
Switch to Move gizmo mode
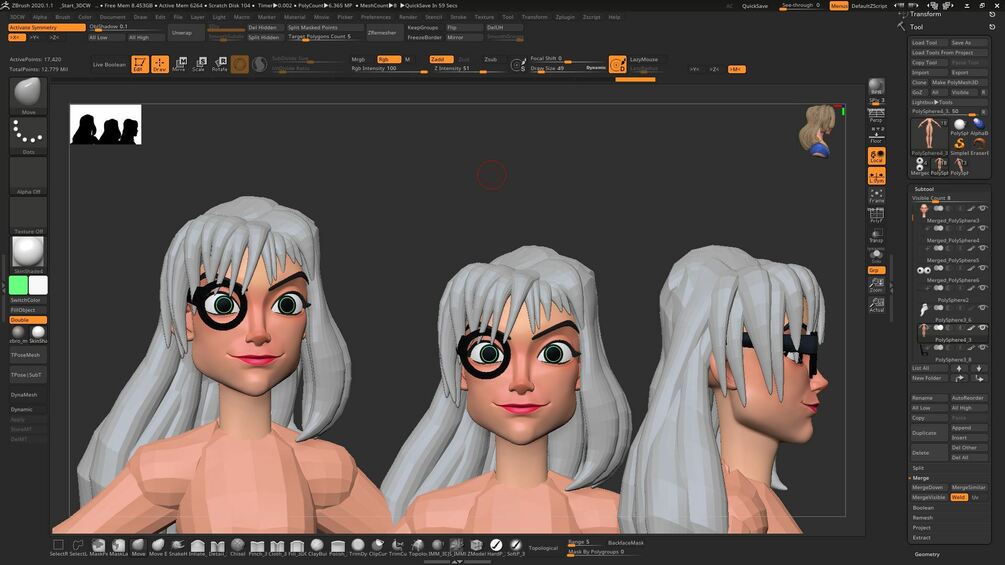[180, 64]
